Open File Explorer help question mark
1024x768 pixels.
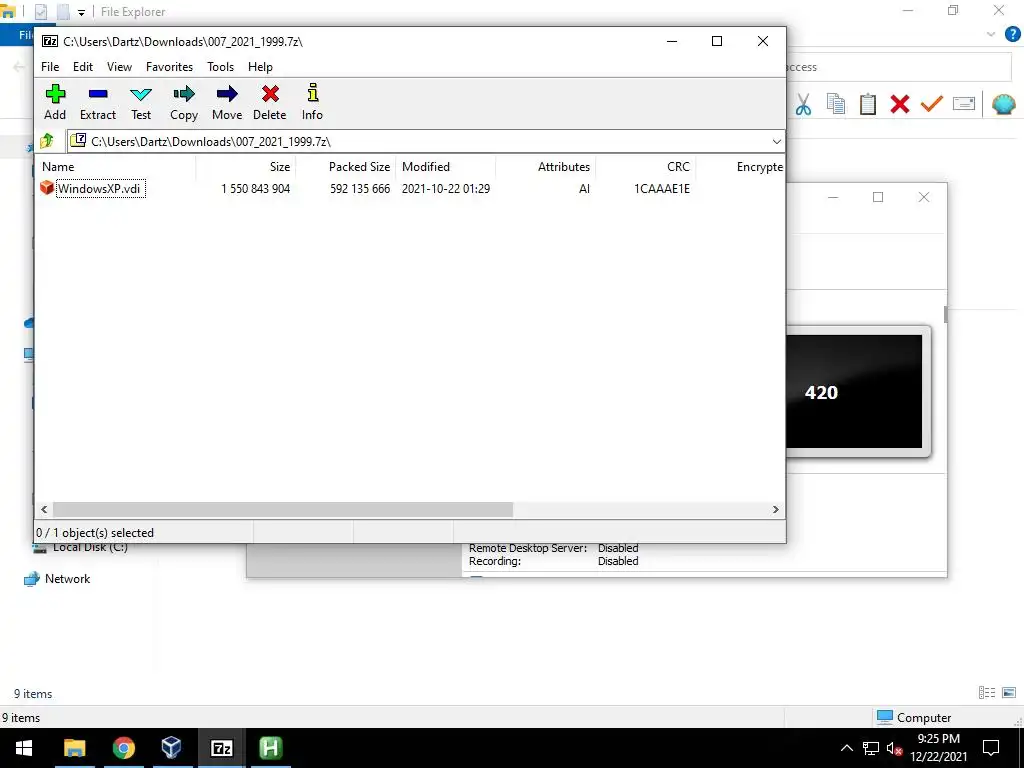1012,34
